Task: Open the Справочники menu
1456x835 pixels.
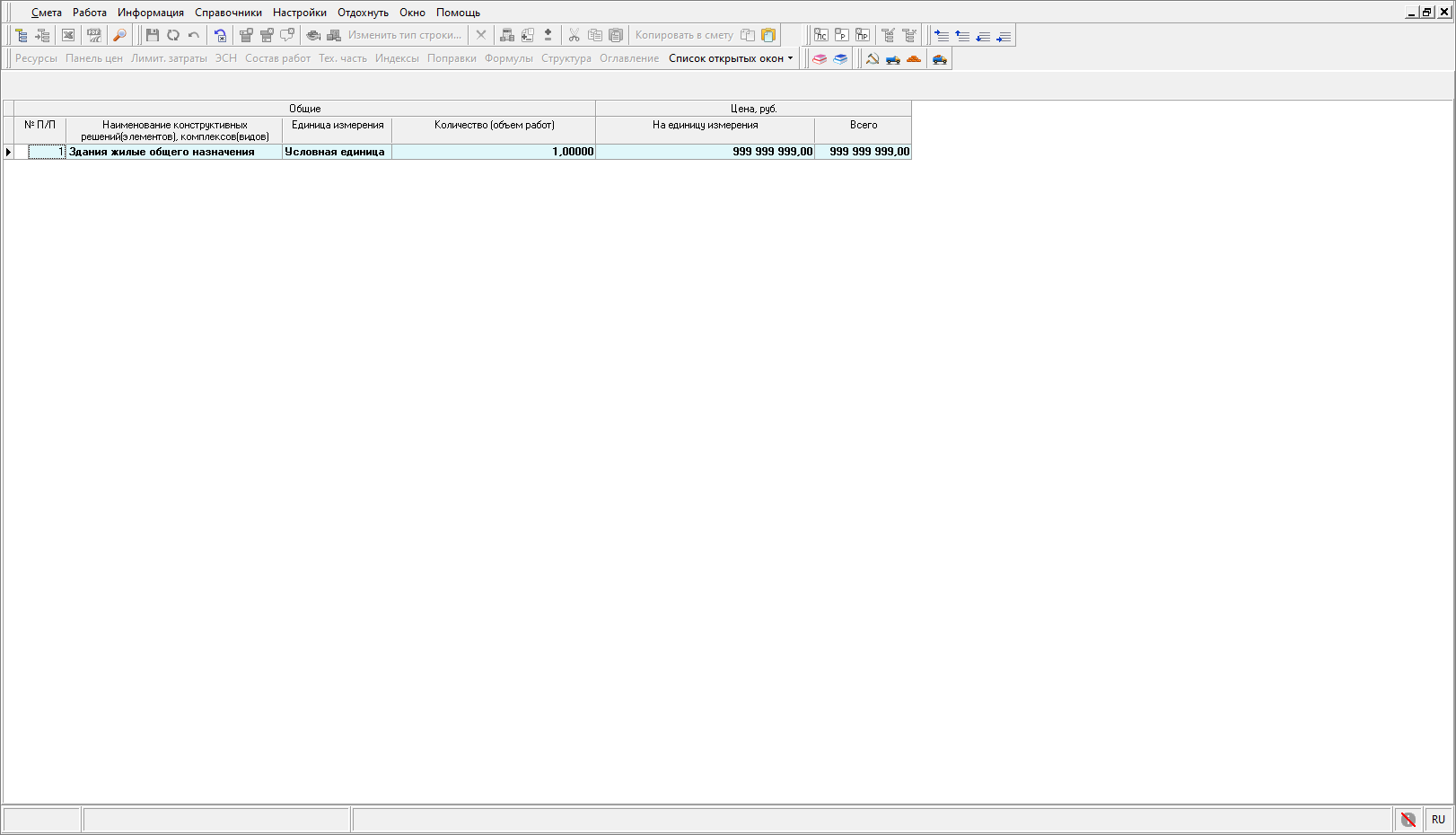Action: click(x=228, y=13)
